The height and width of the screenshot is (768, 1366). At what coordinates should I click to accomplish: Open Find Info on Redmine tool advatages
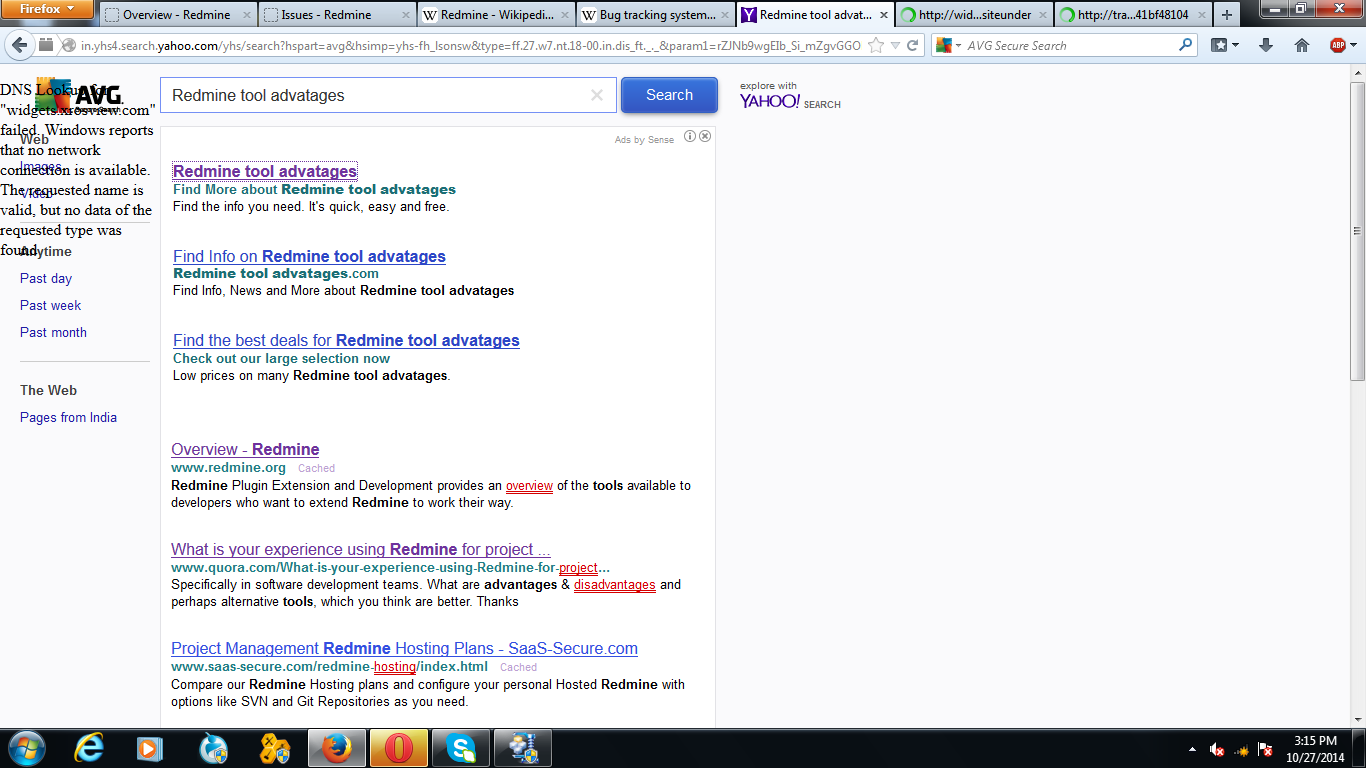309,256
